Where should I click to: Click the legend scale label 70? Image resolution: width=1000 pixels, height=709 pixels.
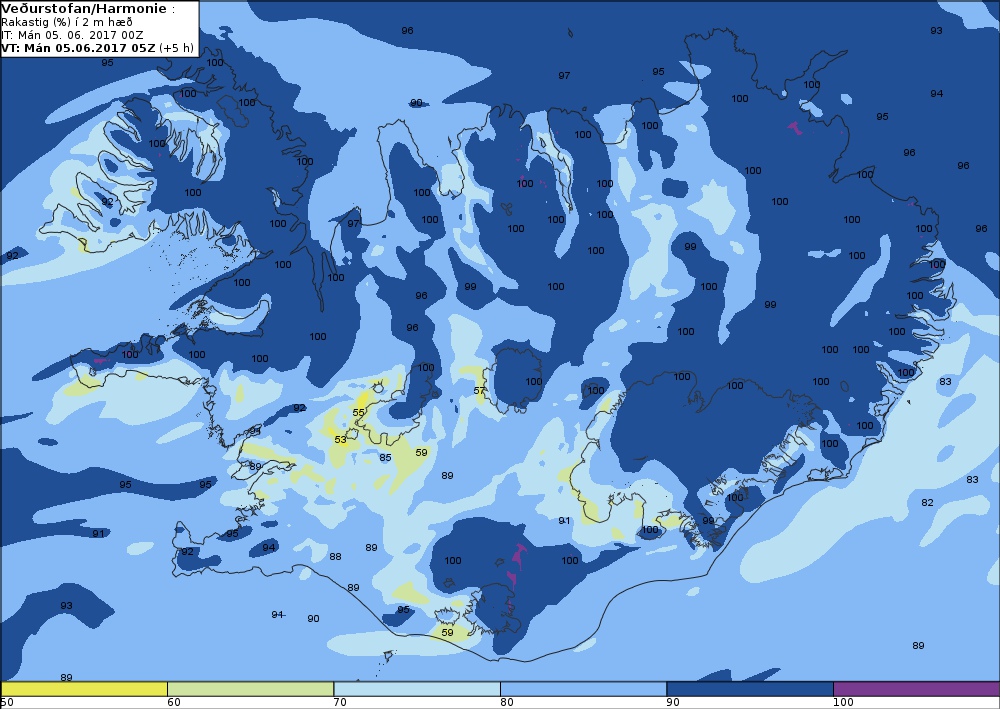[340, 702]
